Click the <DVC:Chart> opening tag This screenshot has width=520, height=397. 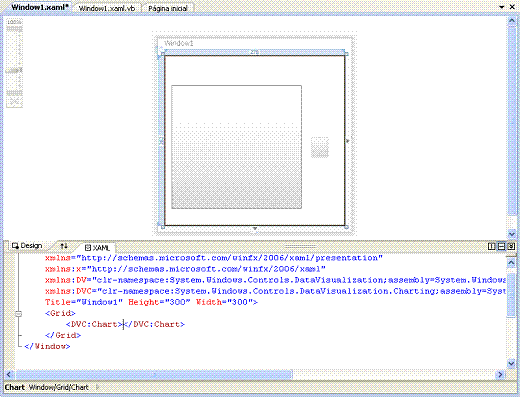[94, 324]
